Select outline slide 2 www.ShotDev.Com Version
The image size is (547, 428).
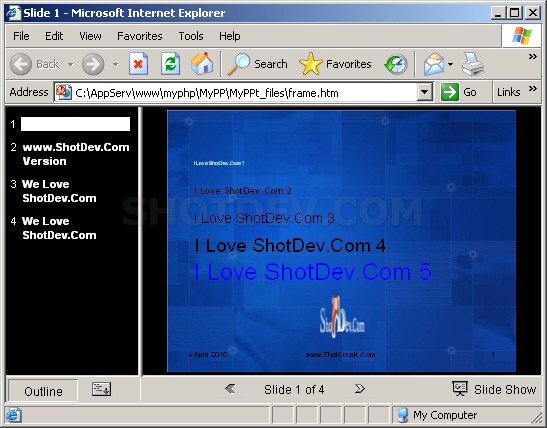click(76, 154)
